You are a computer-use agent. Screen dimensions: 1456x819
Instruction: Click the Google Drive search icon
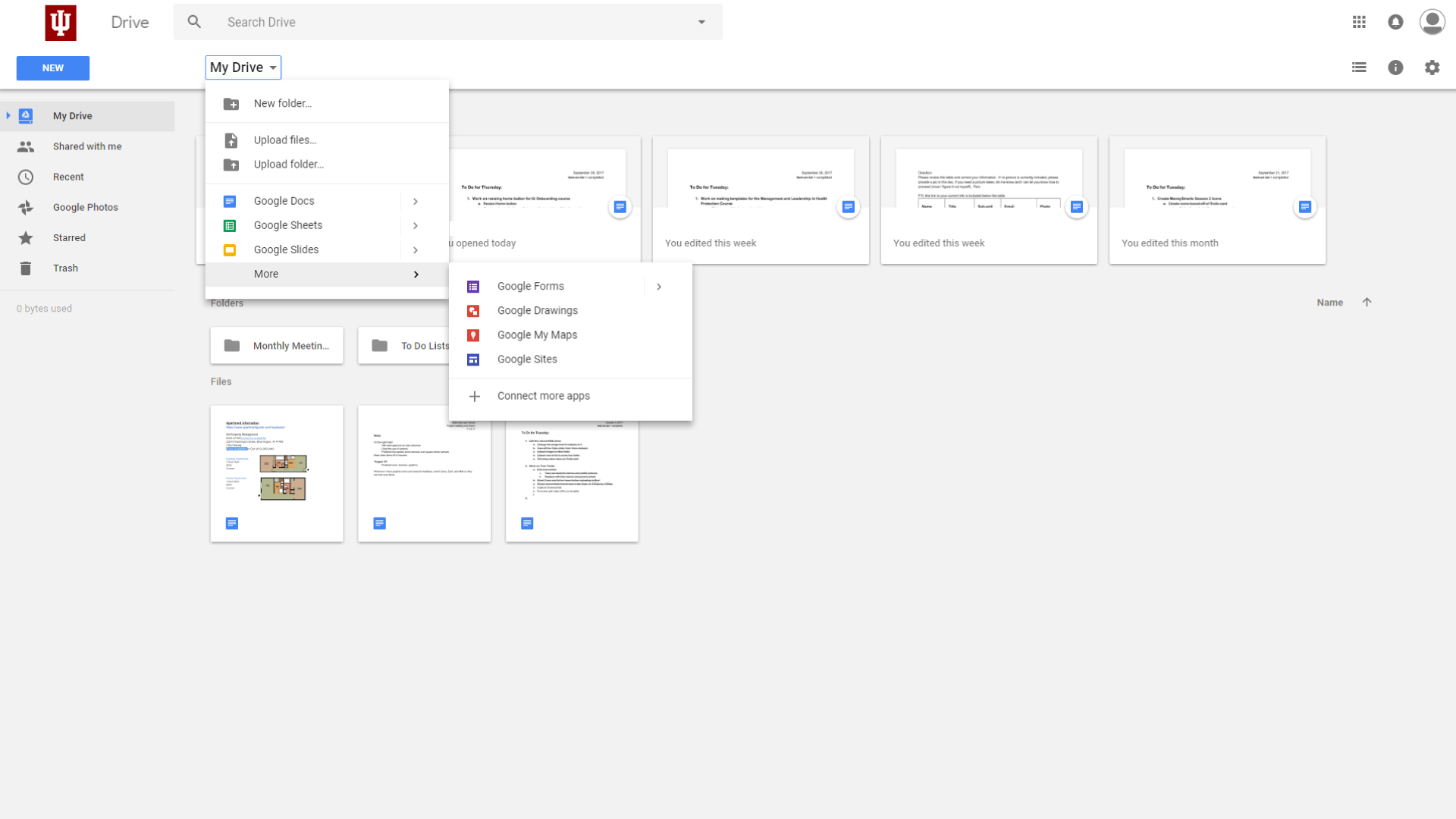195,22
